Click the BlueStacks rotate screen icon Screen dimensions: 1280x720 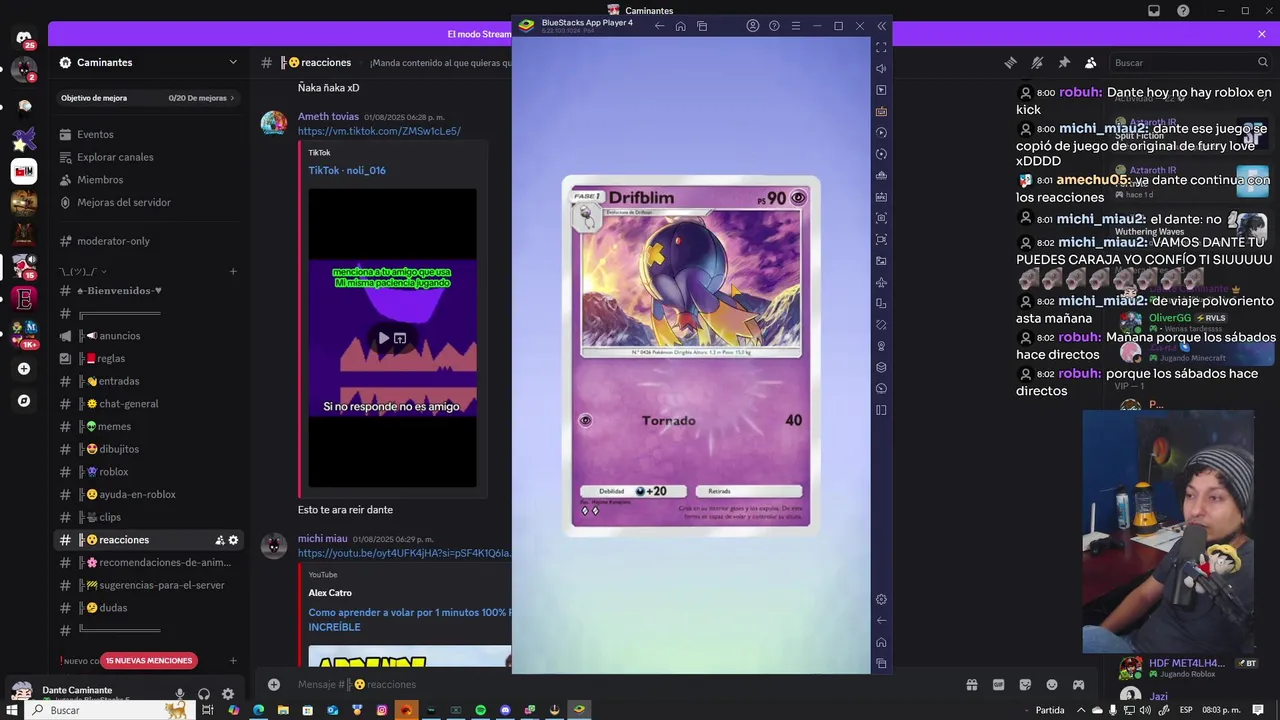click(x=881, y=303)
